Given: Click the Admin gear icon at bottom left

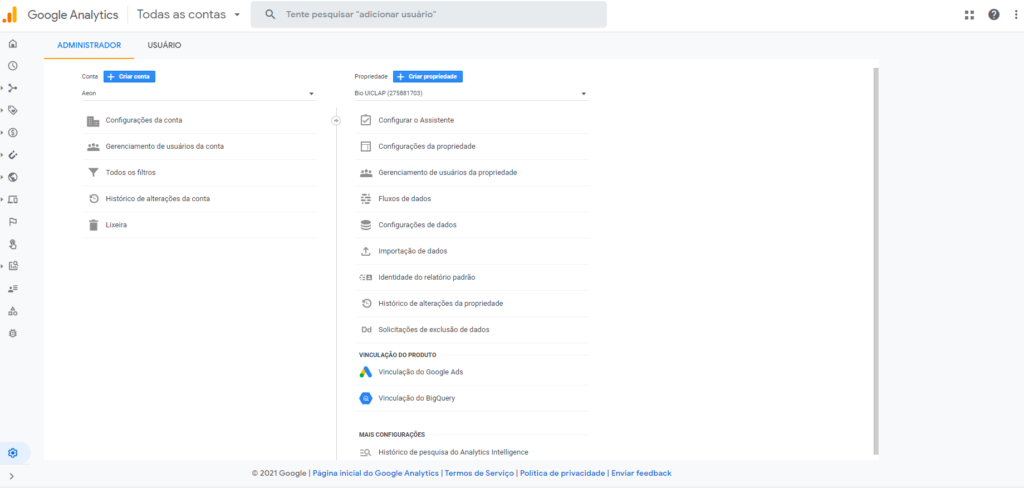Looking at the screenshot, I should point(12,453).
